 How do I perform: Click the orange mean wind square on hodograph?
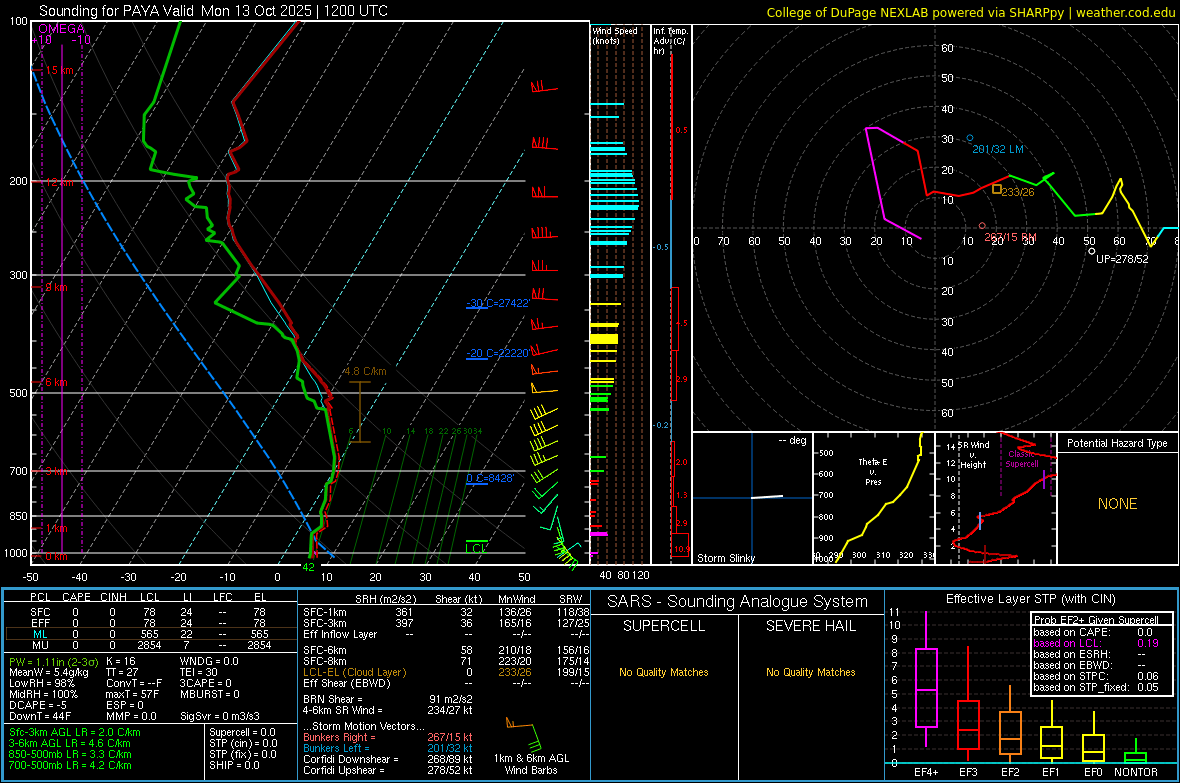[996, 189]
